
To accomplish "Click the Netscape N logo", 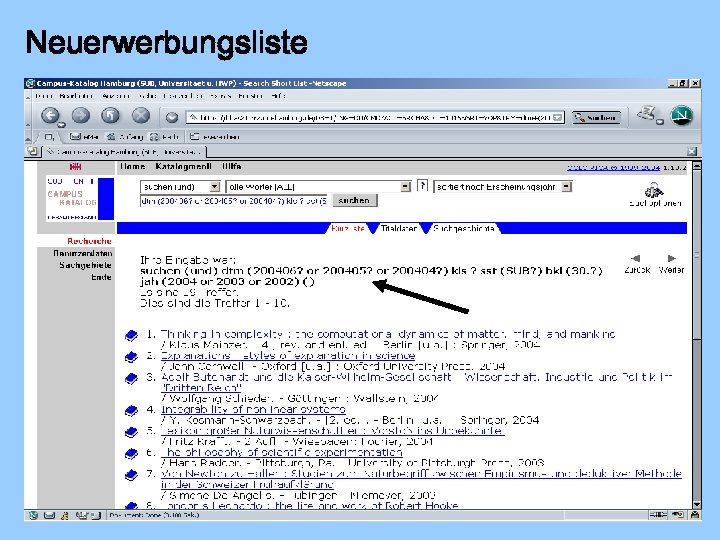I will pyautogui.click(x=681, y=115).
